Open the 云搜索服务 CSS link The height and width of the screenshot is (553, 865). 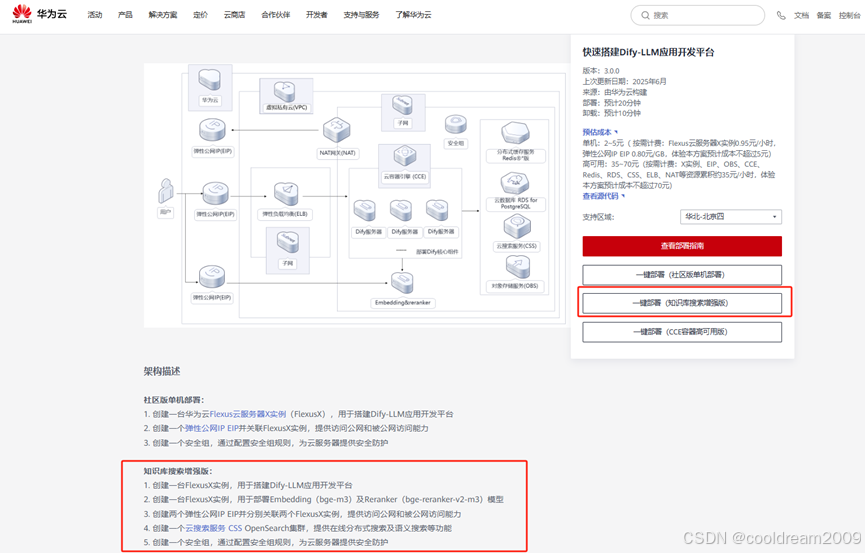213,528
